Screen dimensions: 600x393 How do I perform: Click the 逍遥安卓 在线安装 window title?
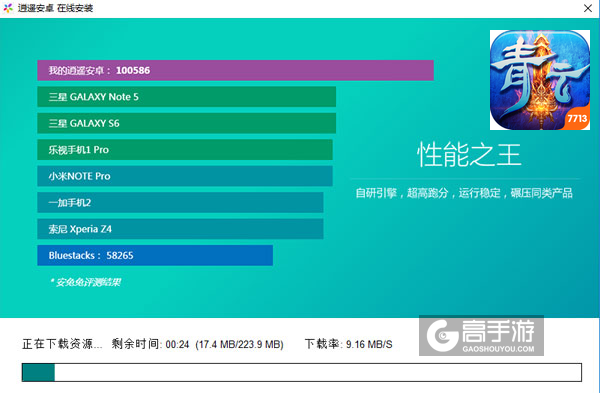pos(55,8)
